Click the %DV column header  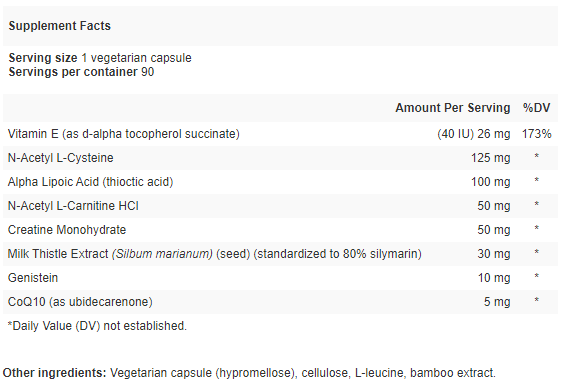click(536, 108)
